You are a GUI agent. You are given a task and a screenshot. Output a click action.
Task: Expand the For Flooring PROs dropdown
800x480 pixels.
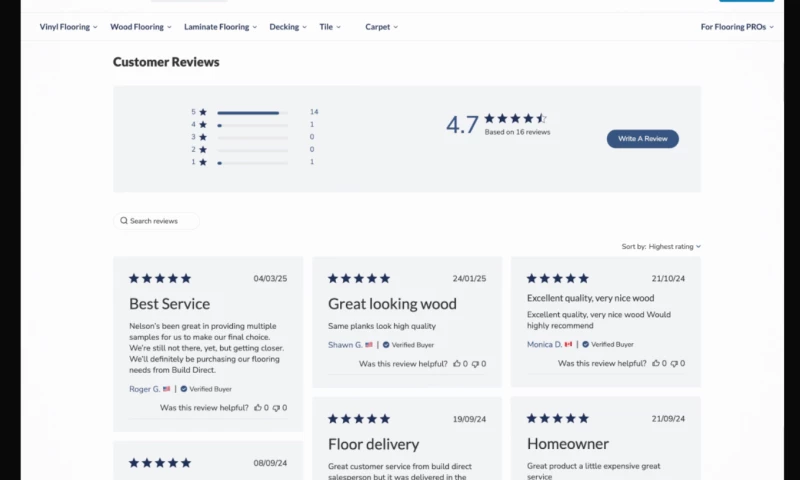tap(737, 27)
